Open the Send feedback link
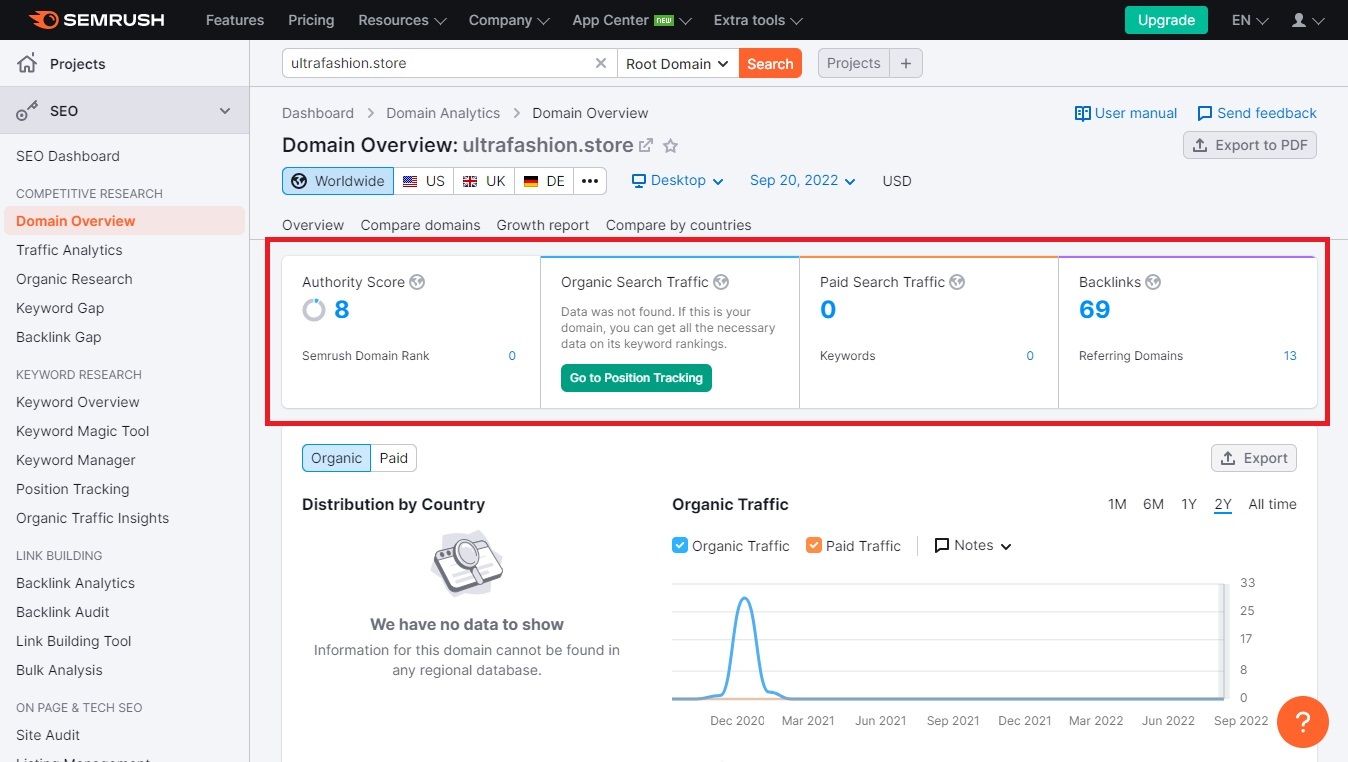Viewport: 1348px width, 762px height. point(1257,113)
